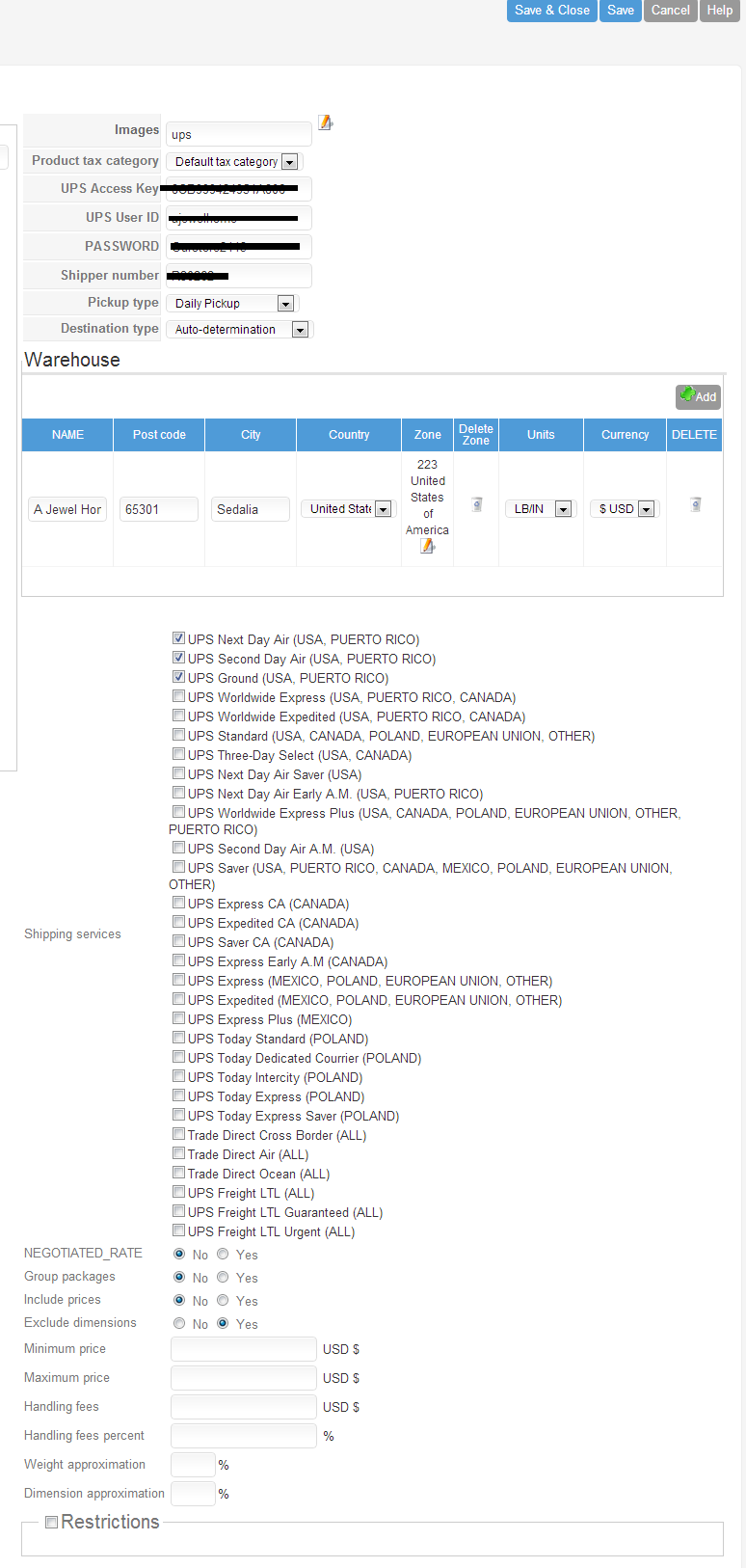
Task: Click the warehouse Post code field
Action: coord(159,509)
